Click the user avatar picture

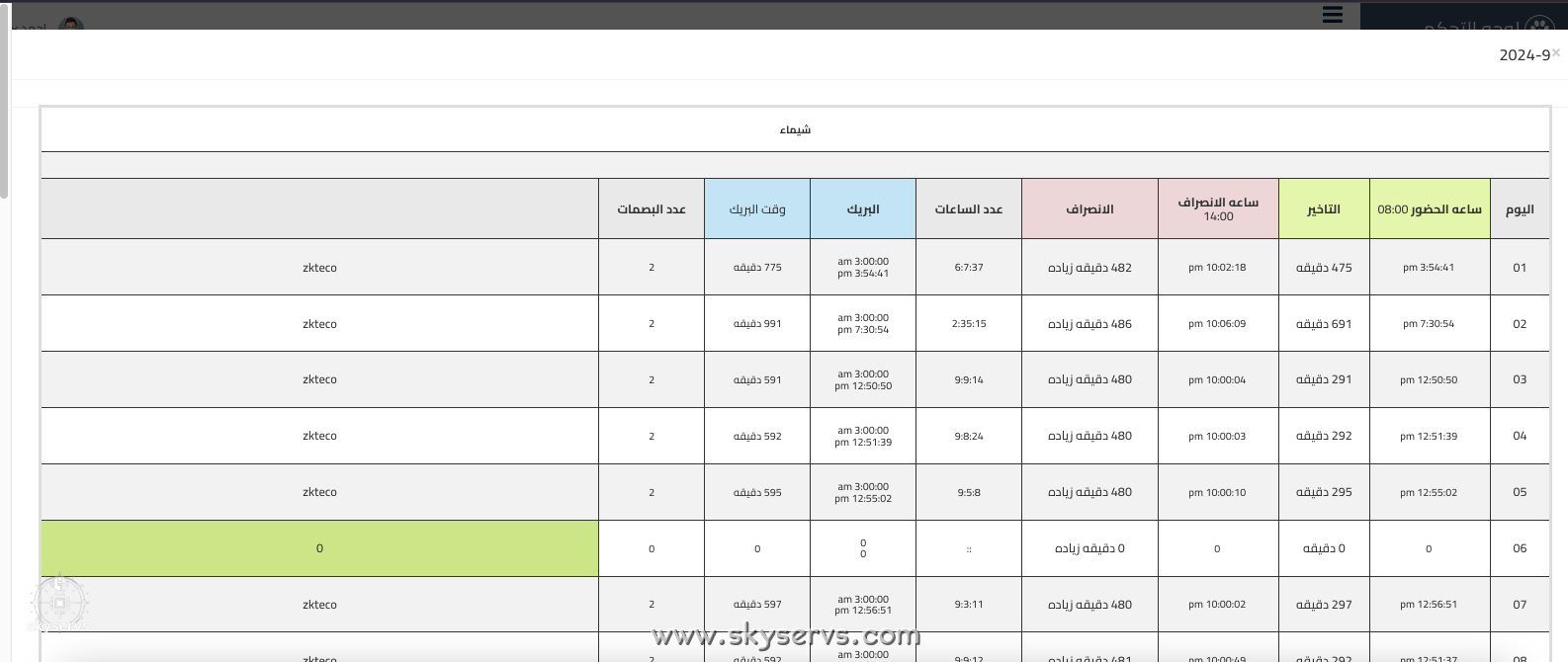click(x=71, y=24)
